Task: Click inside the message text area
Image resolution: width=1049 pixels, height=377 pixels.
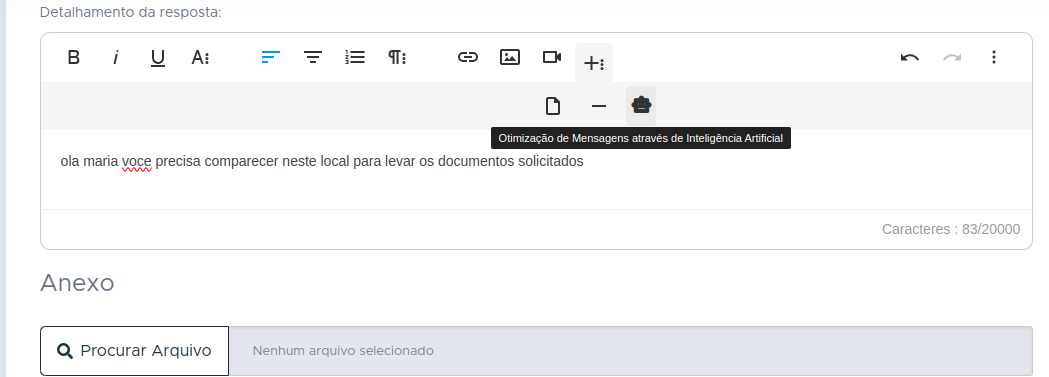Action: 536,170
